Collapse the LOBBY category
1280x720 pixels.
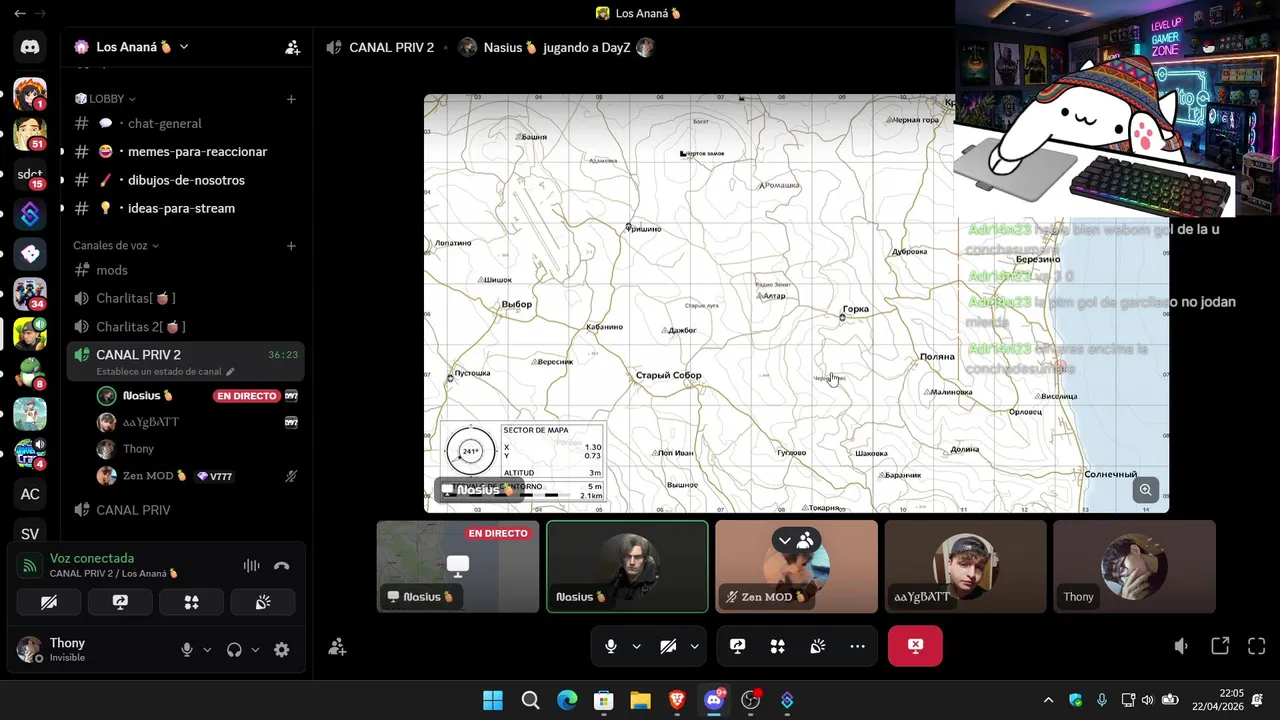(x=105, y=99)
